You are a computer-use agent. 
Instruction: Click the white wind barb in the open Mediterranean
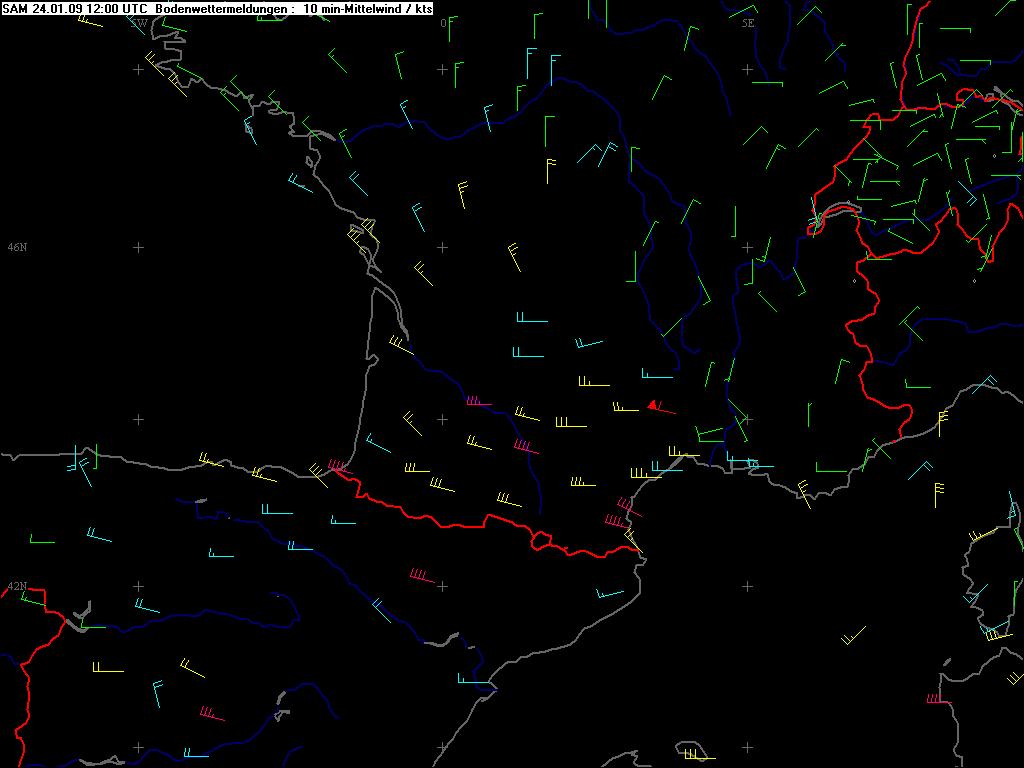[853, 635]
